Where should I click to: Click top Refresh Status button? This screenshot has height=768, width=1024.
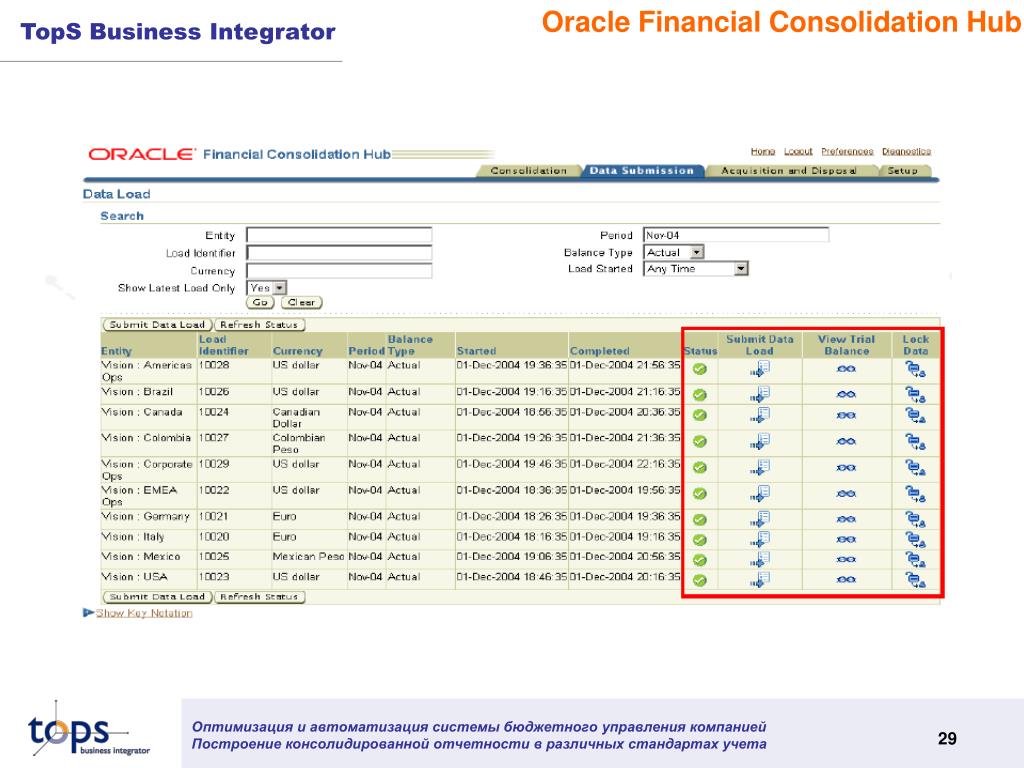click(x=259, y=325)
